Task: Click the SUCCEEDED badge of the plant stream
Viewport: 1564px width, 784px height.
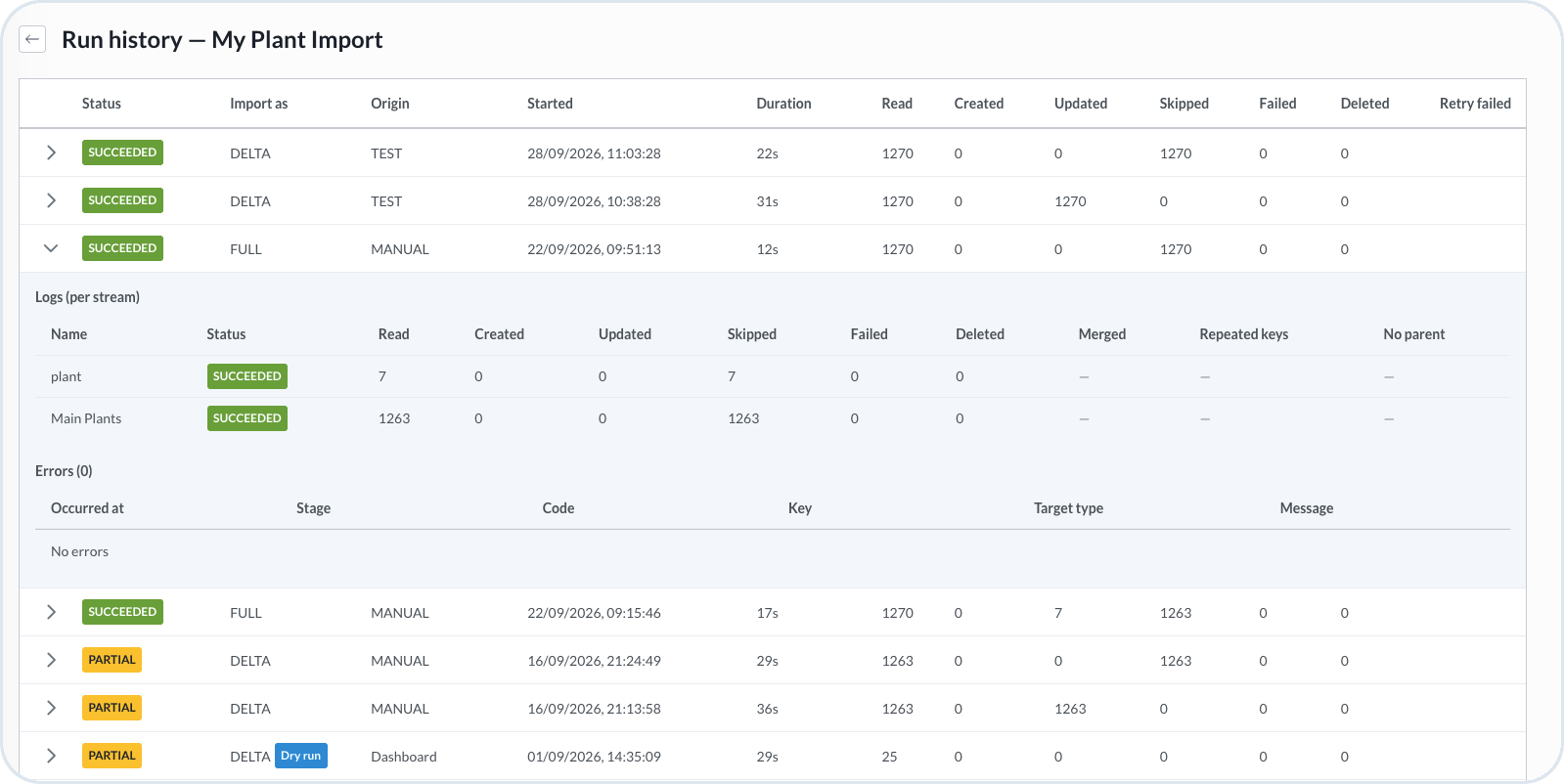Action: coord(247,376)
